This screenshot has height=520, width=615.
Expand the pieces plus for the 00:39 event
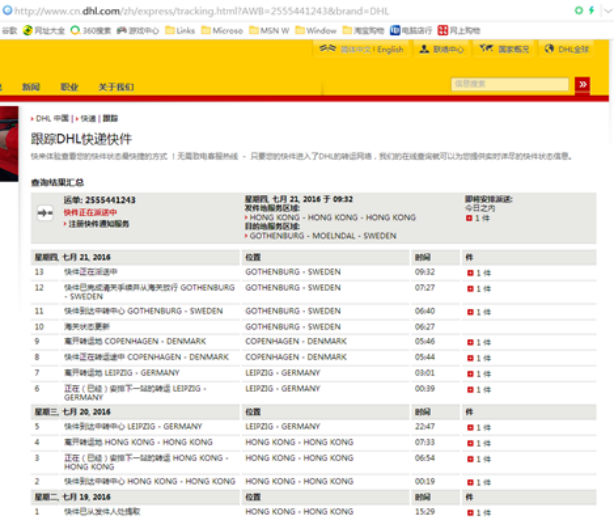[470, 389]
